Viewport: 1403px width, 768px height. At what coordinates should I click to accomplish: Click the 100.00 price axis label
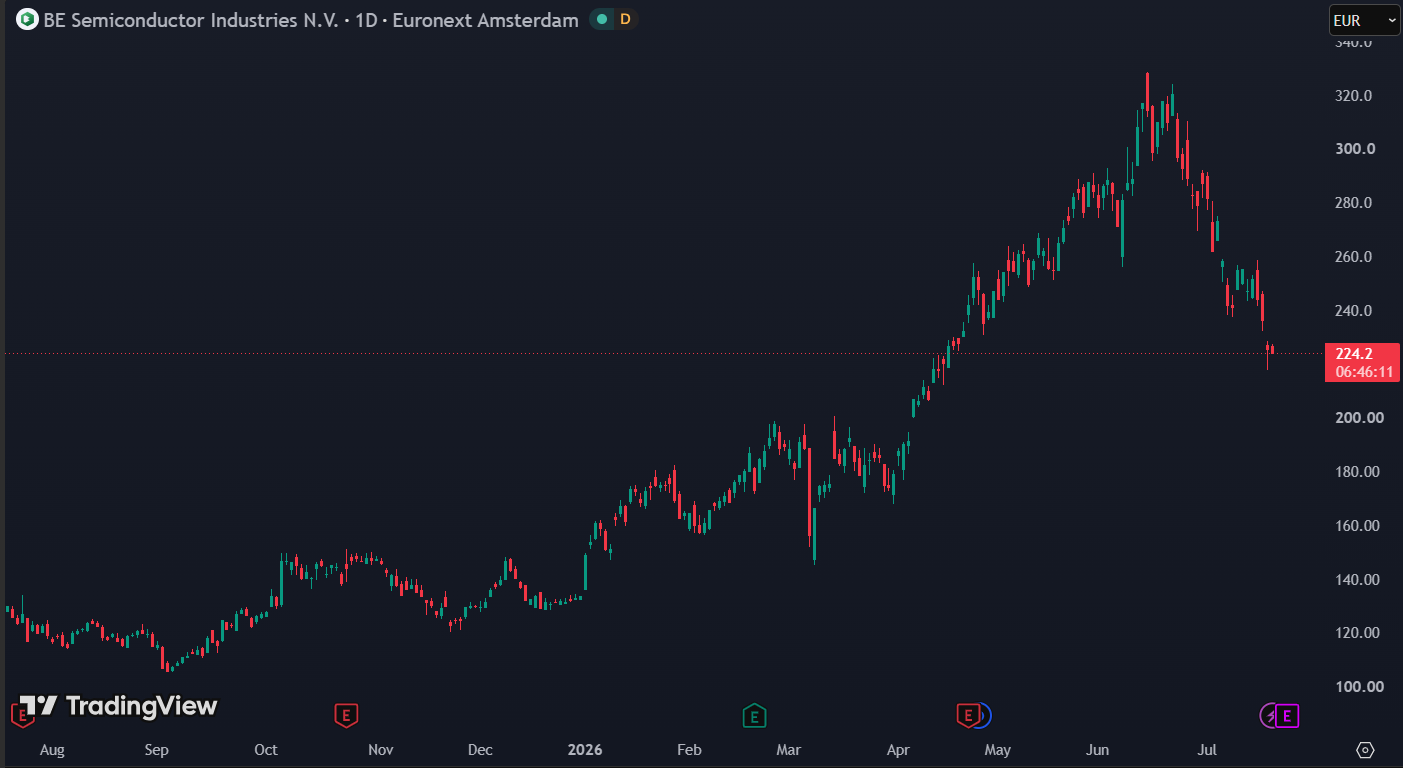1360,687
